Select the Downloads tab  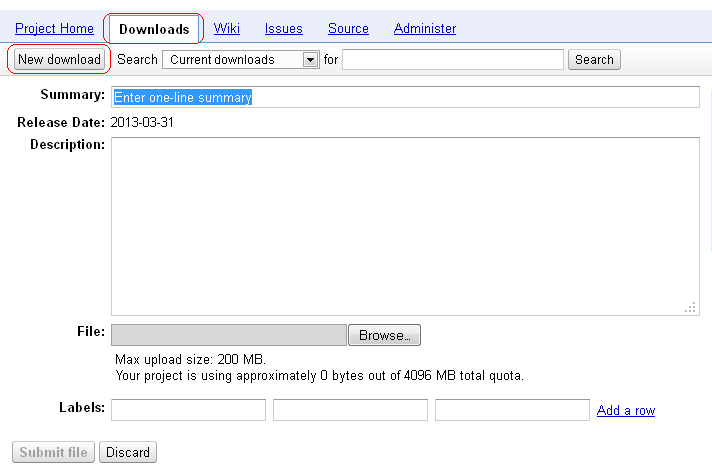tap(154, 29)
